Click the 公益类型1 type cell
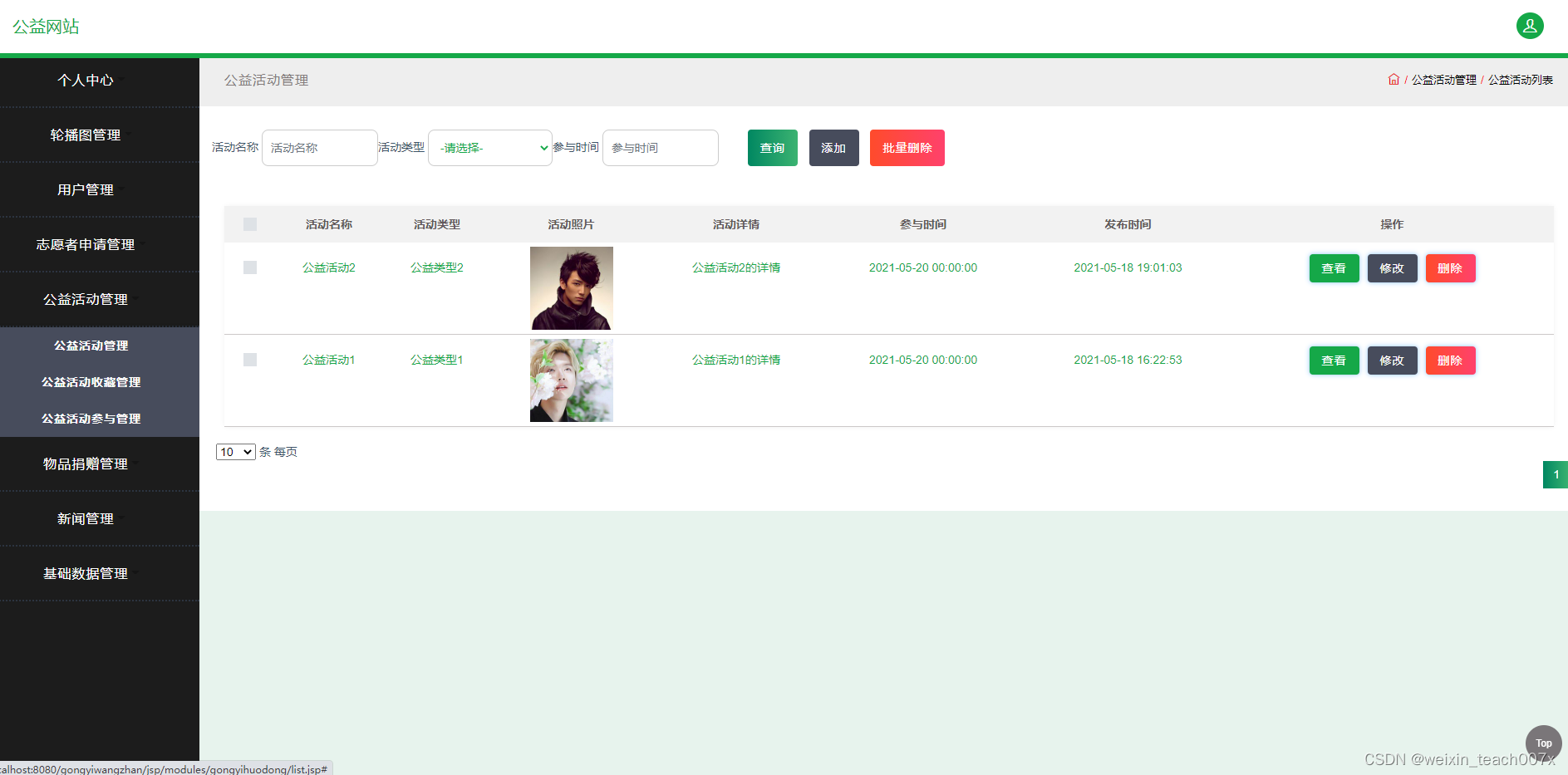This screenshot has width=1568, height=775. 437,360
